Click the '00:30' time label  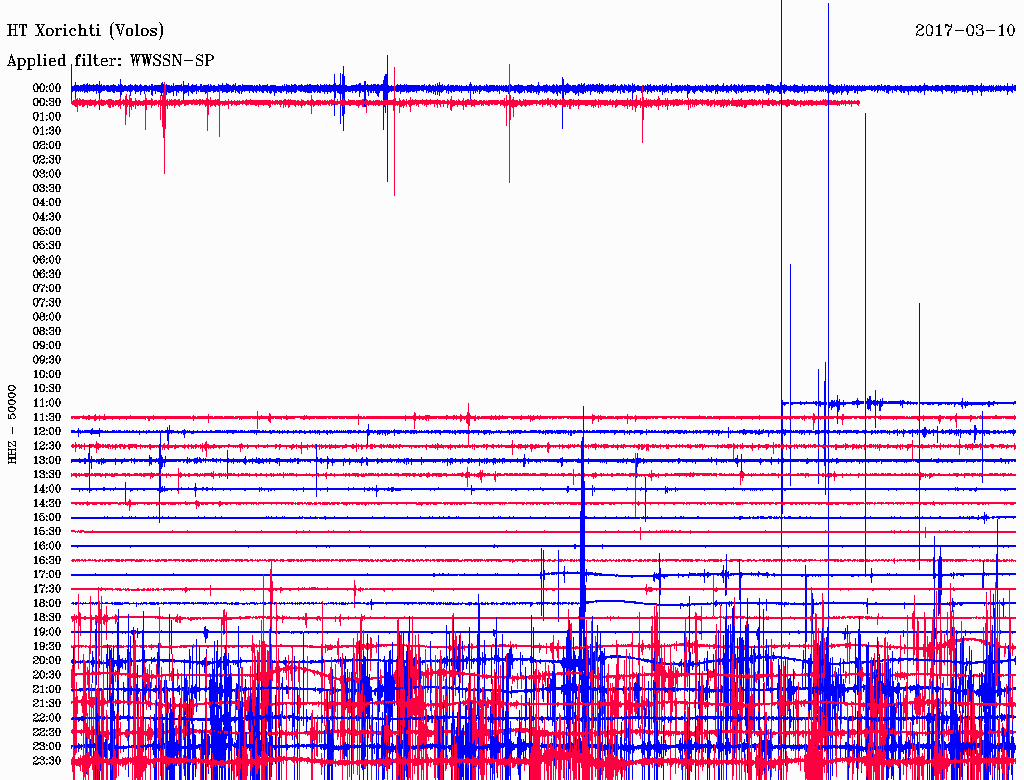tap(47, 102)
